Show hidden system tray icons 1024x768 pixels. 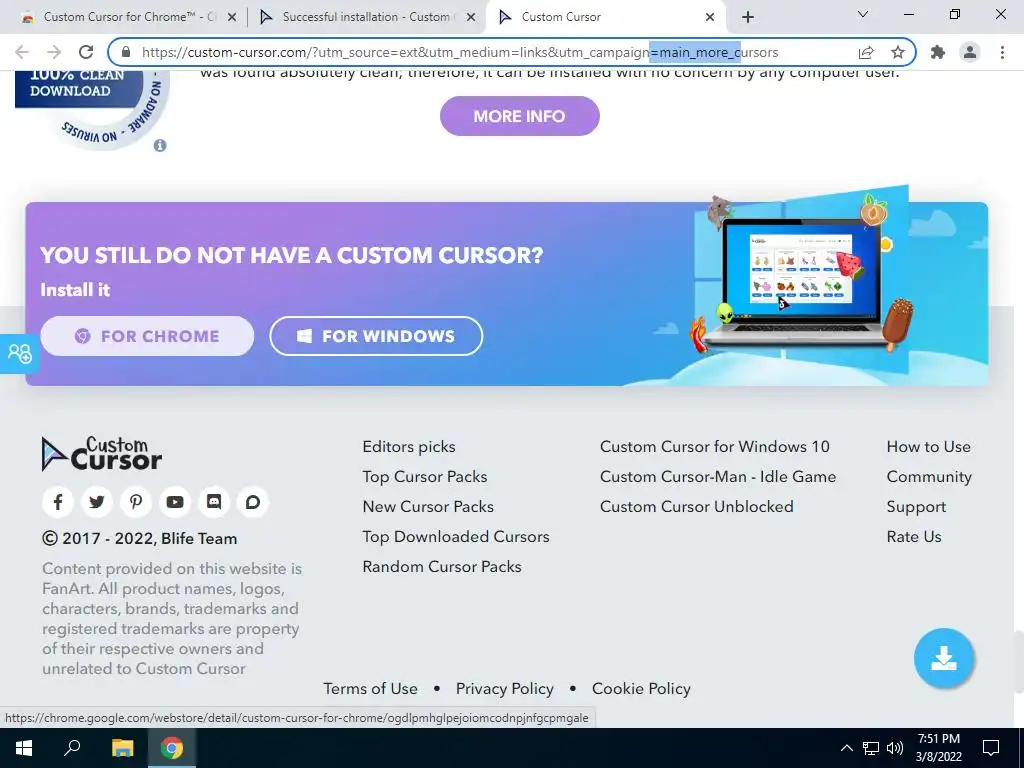tap(846, 748)
